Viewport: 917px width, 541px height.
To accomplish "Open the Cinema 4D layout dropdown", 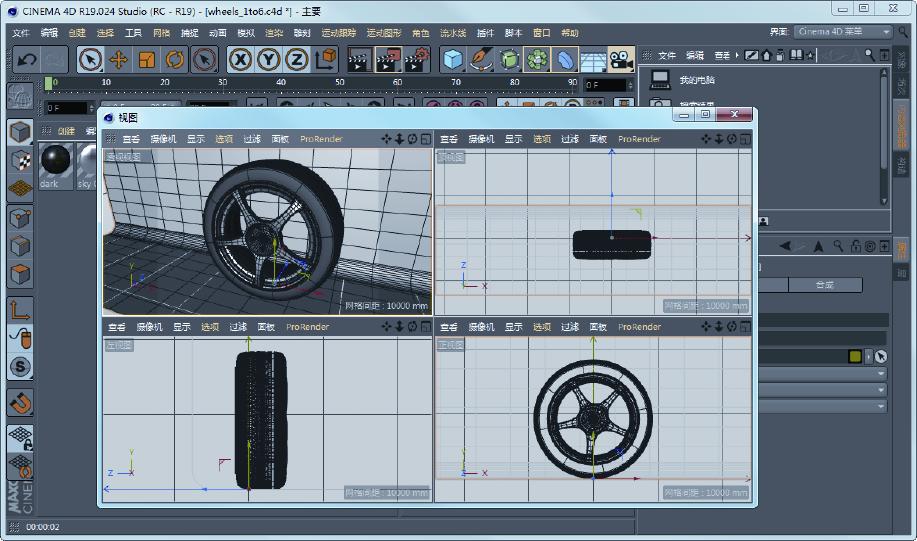I will coord(843,32).
